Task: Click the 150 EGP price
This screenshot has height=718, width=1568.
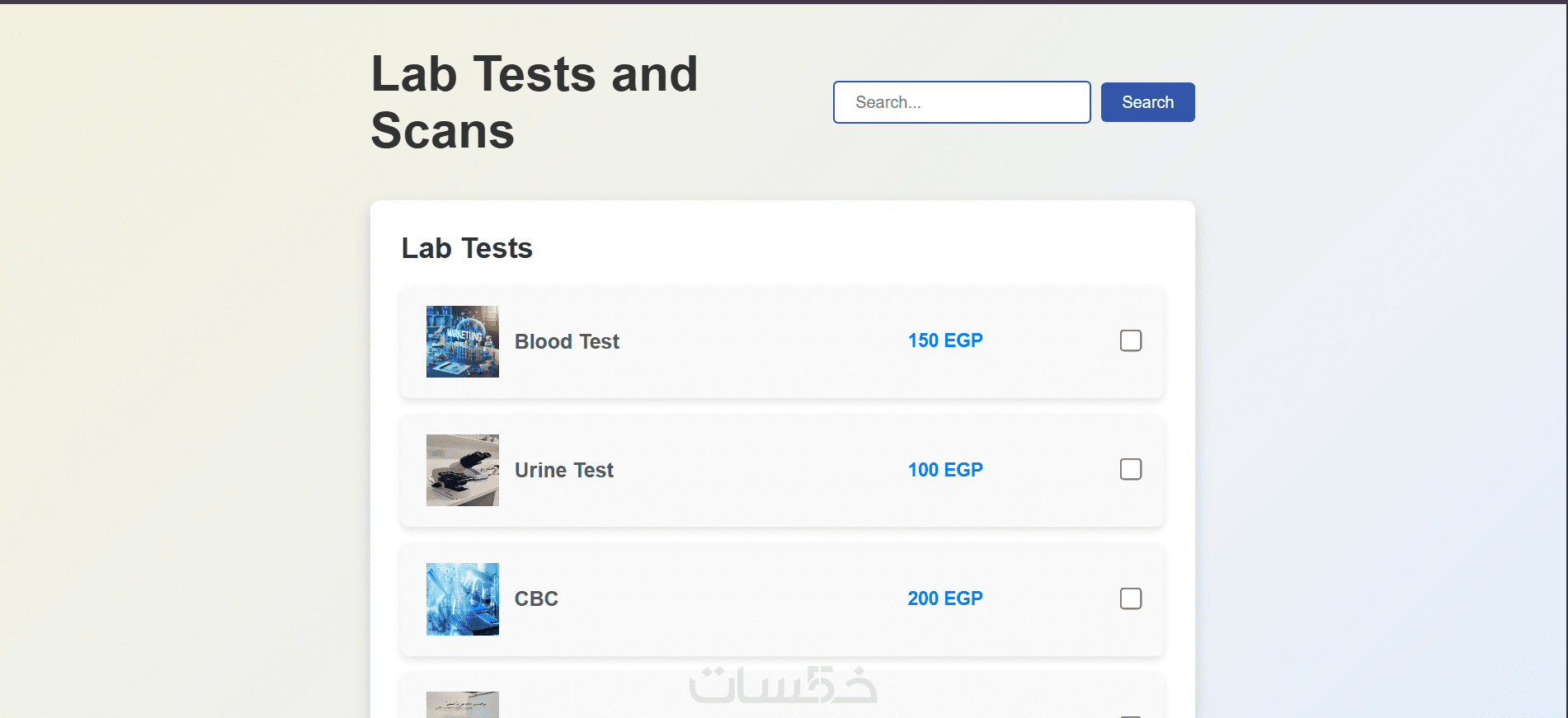Action: click(x=944, y=340)
